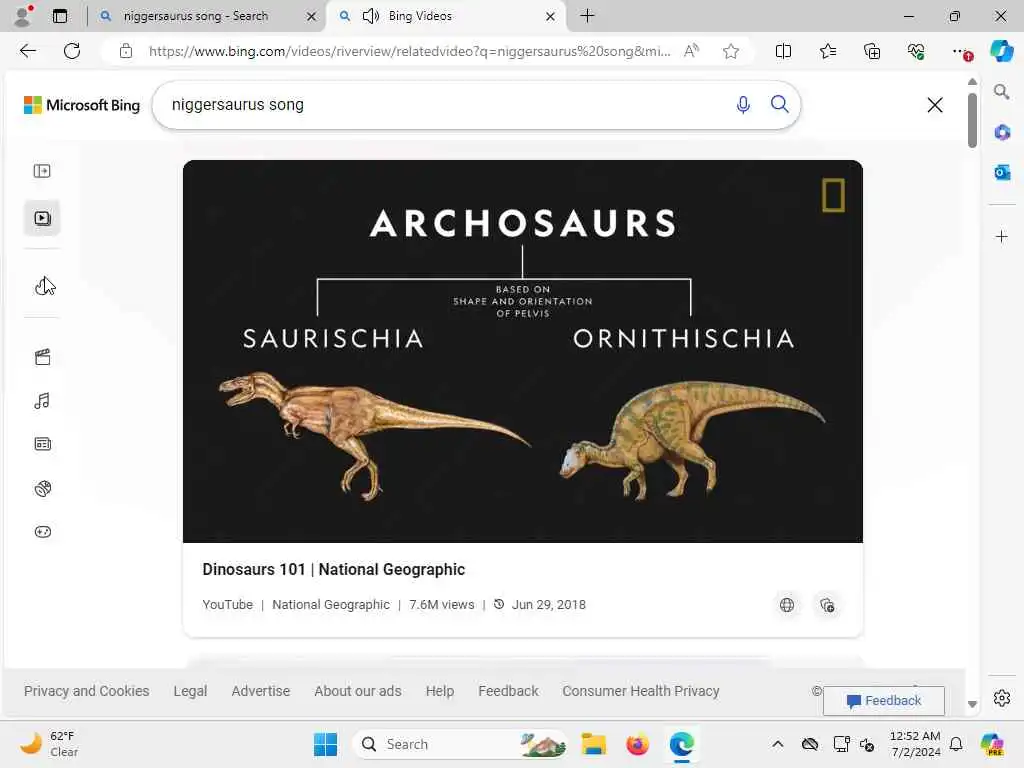The height and width of the screenshot is (768, 1024).
Task: Open Privacy and Cookies link
Action: pyautogui.click(x=86, y=691)
